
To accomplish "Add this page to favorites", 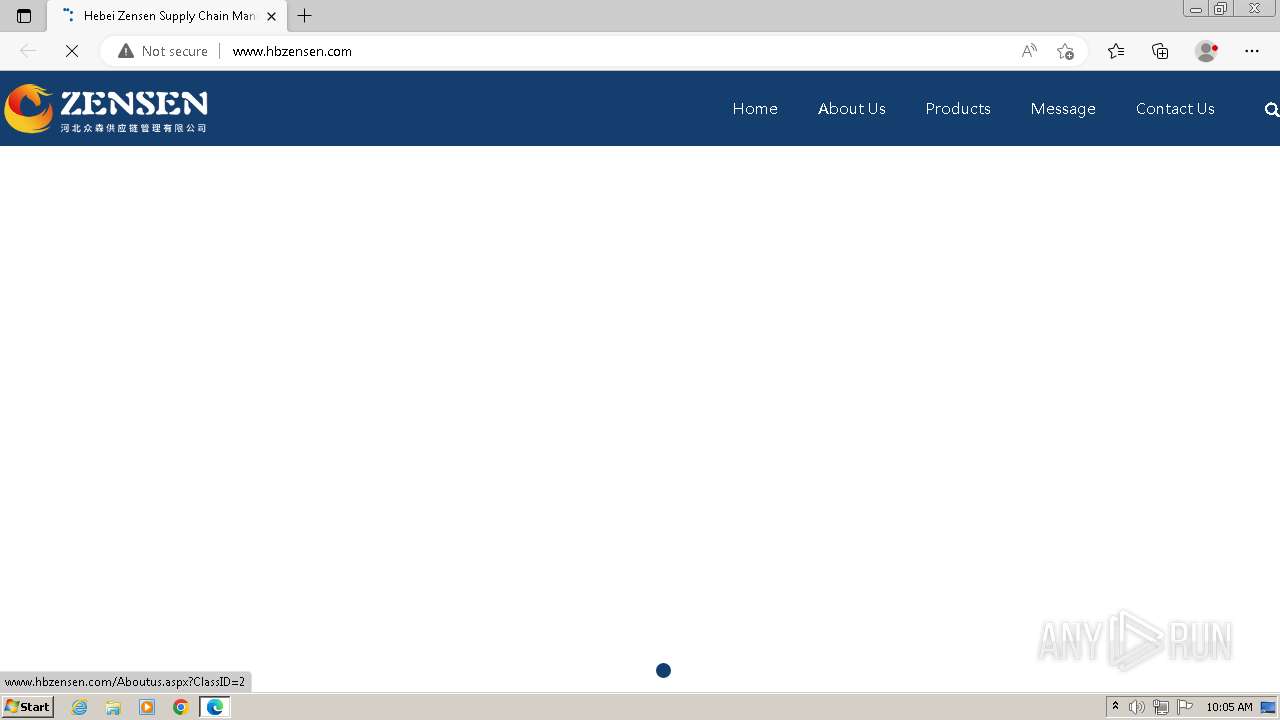I will coord(1065,51).
